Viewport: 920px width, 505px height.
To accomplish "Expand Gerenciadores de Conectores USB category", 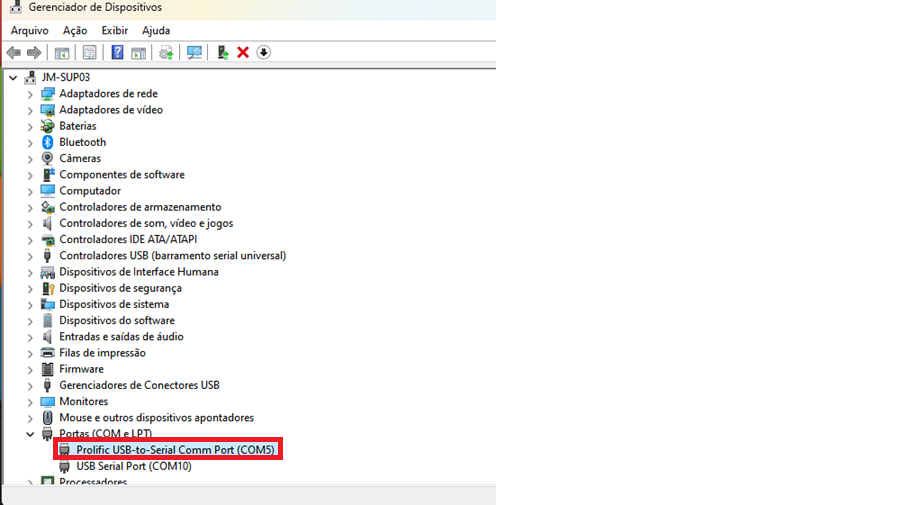I will click(x=30, y=385).
